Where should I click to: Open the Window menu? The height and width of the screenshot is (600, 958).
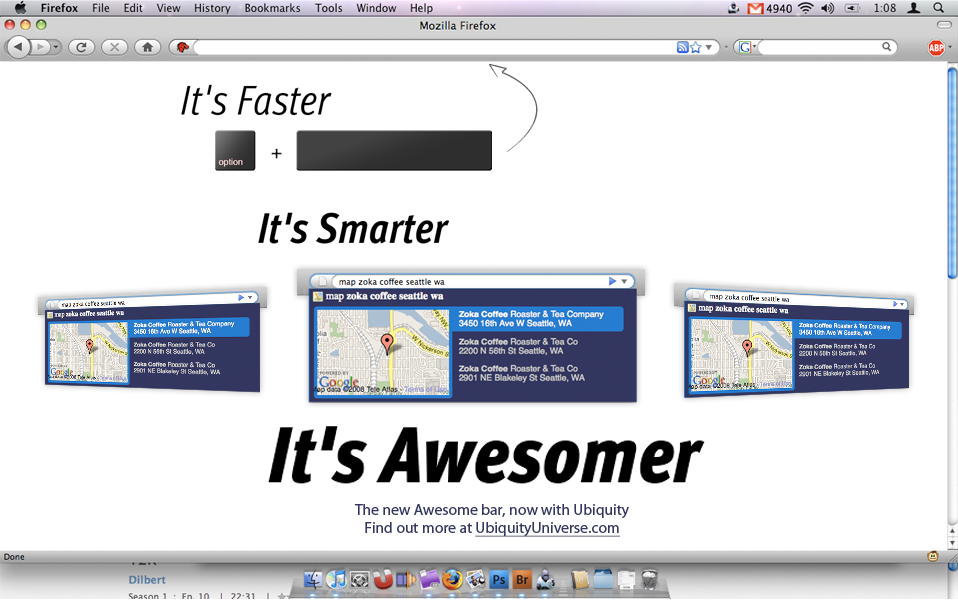tap(376, 8)
